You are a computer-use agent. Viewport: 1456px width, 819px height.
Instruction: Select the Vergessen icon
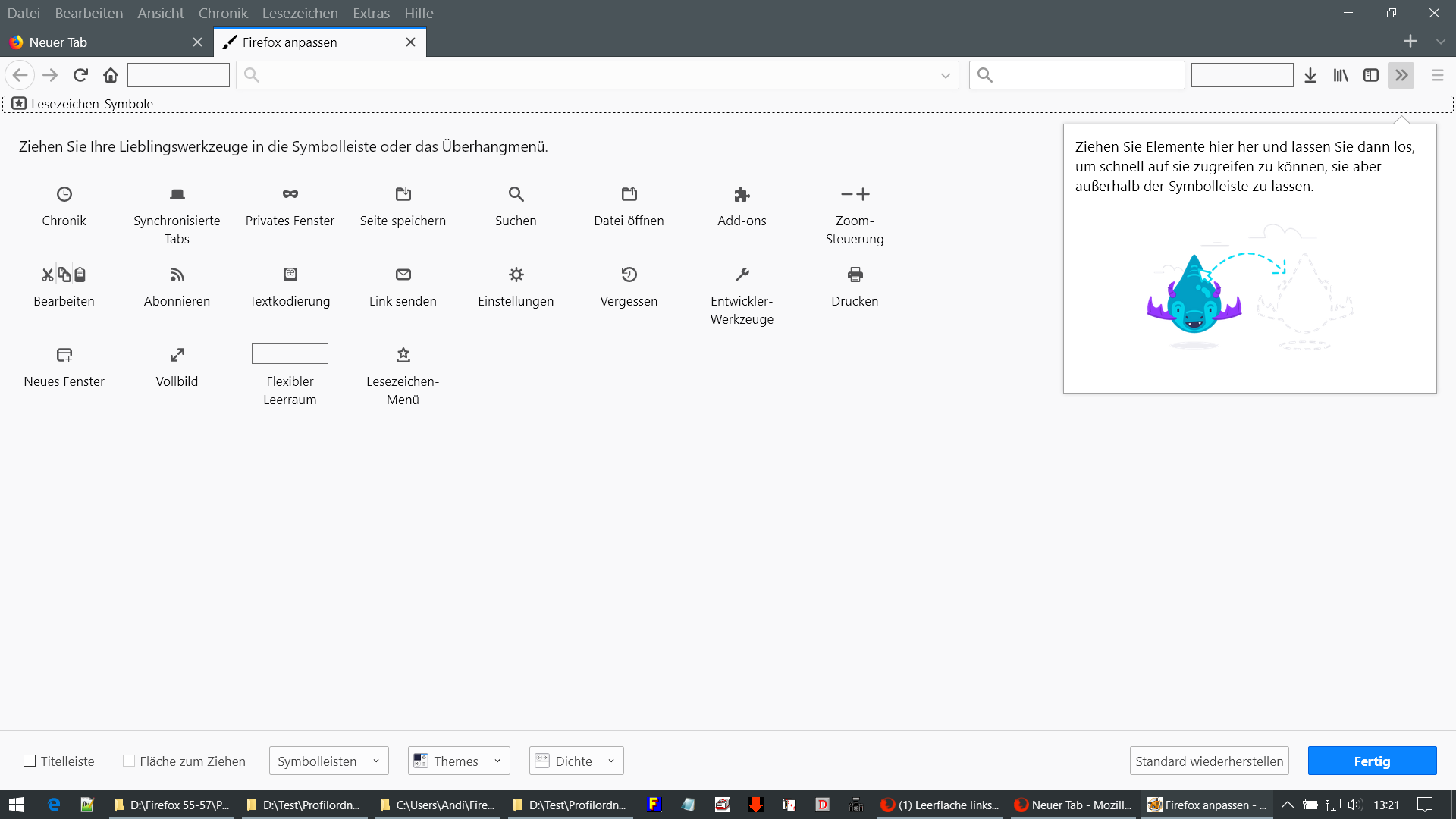pos(629,275)
